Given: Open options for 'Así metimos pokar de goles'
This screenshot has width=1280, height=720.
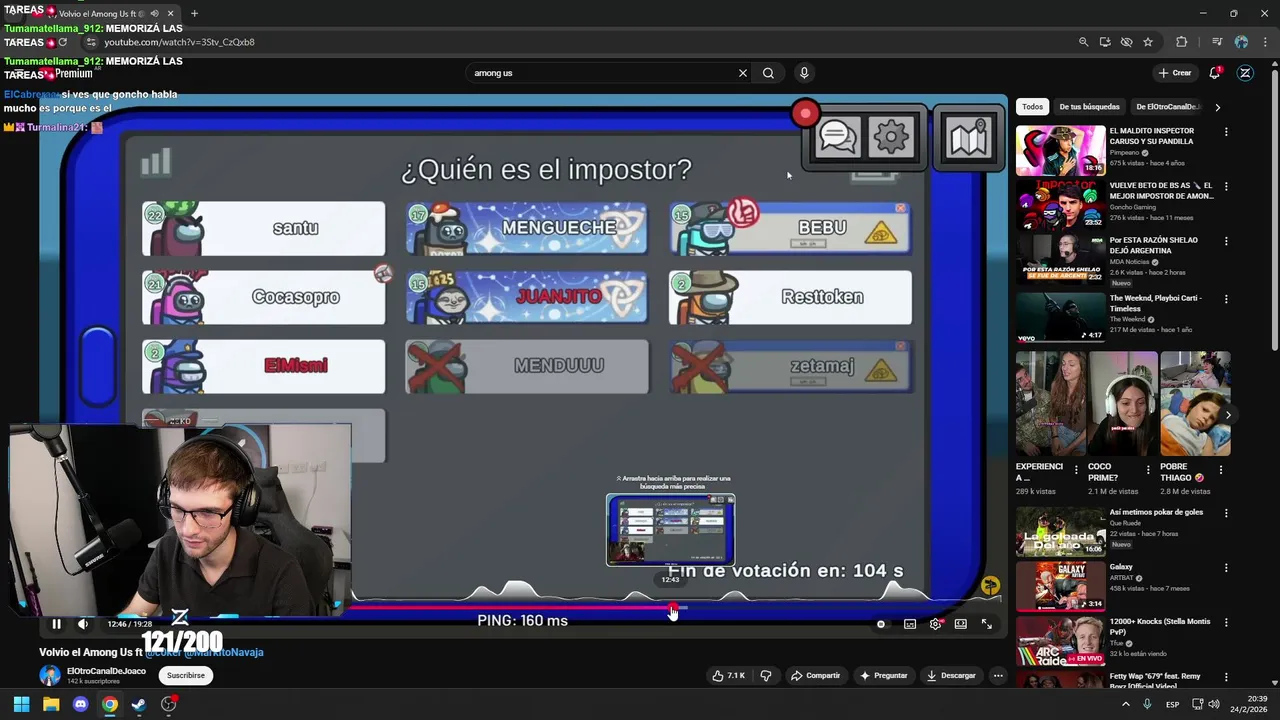Looking at the screenshot, I should point(1226,513).
